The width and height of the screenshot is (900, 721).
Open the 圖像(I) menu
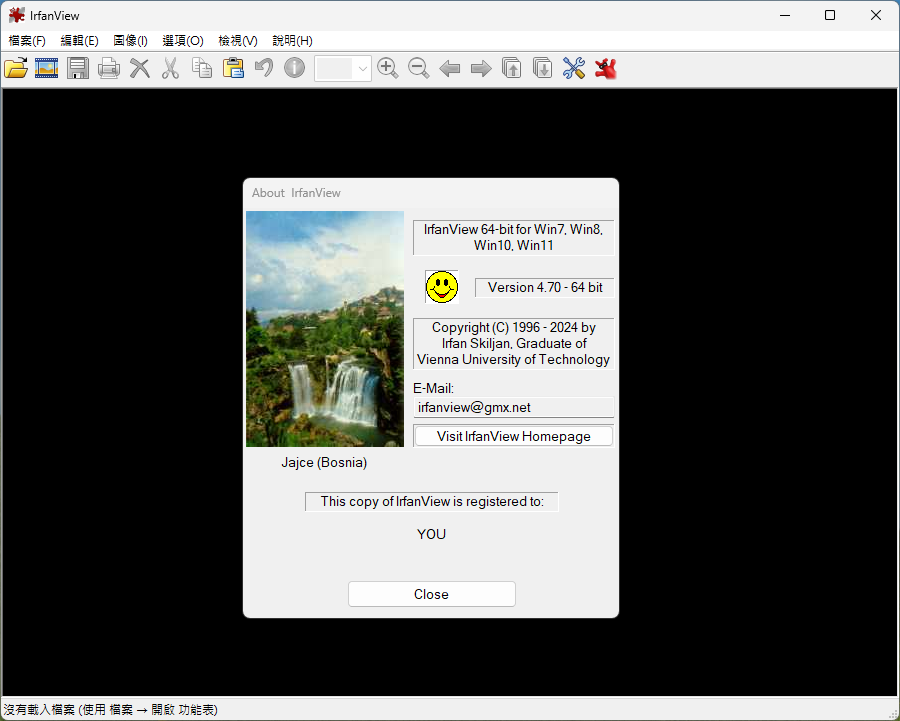click(x=130, y=41)
